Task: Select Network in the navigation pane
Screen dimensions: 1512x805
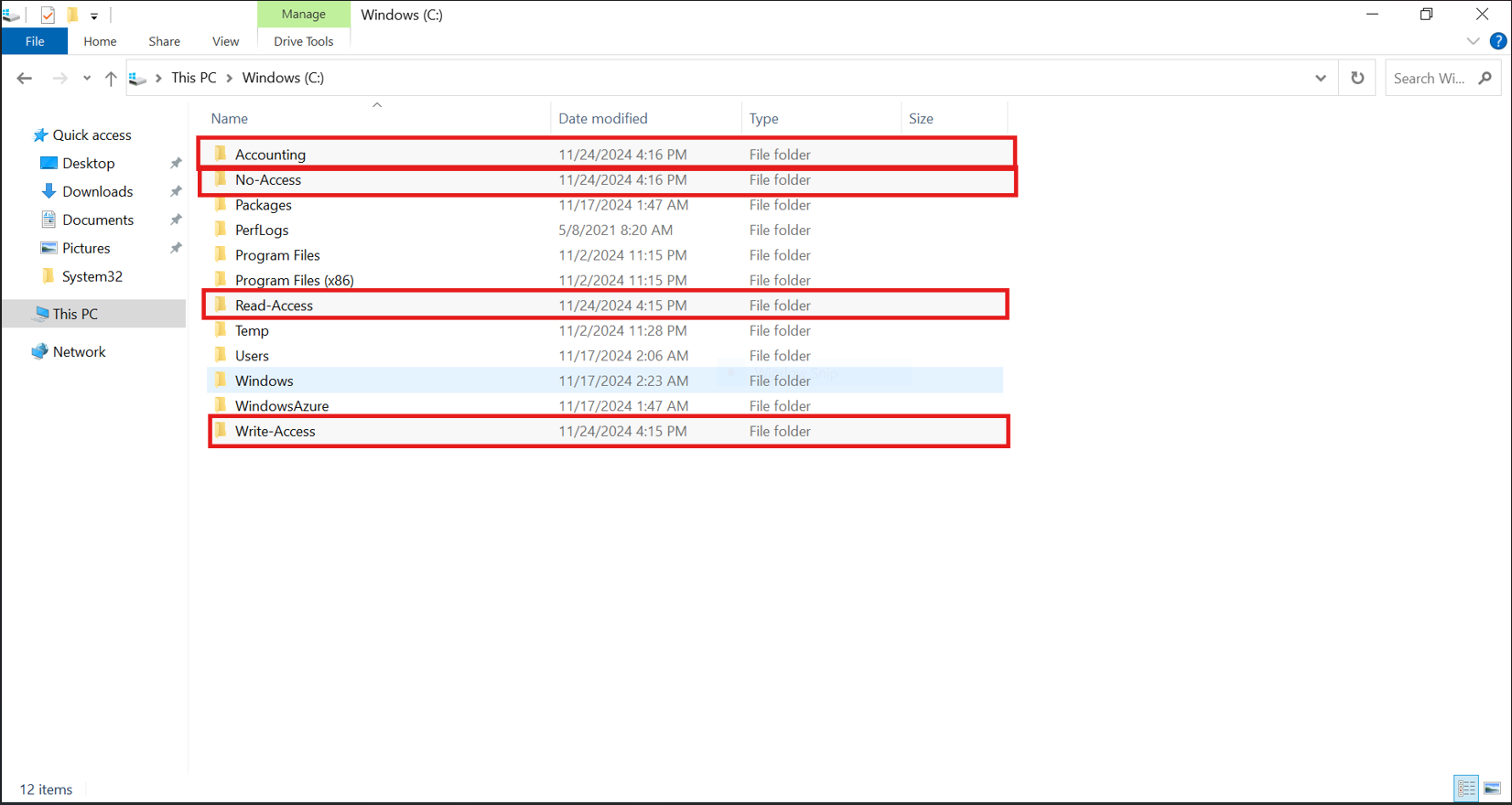Action: point(79,351)
